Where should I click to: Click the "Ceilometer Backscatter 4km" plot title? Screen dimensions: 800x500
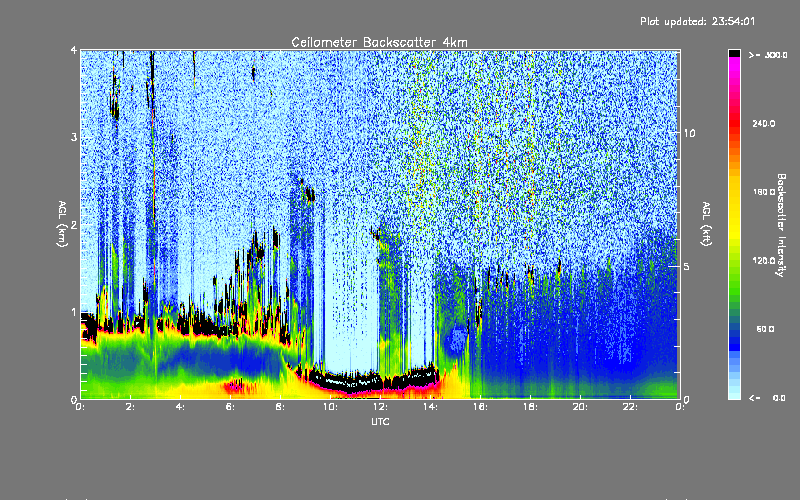[x=379, y=42]
